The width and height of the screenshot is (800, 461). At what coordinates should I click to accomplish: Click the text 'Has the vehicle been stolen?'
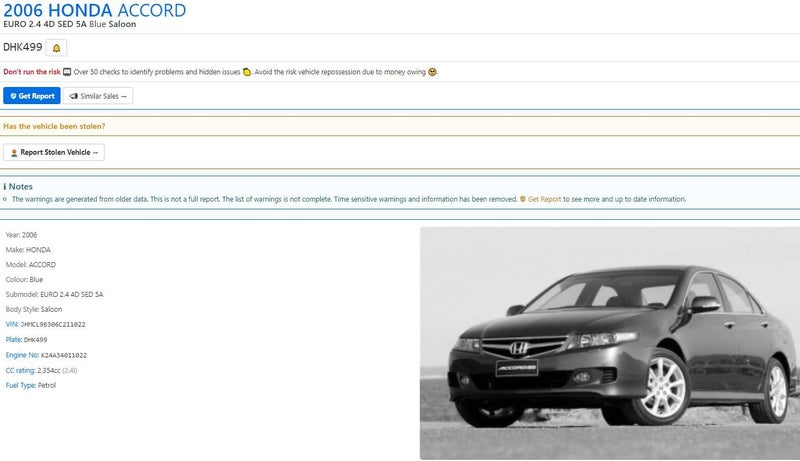(54, 126)
